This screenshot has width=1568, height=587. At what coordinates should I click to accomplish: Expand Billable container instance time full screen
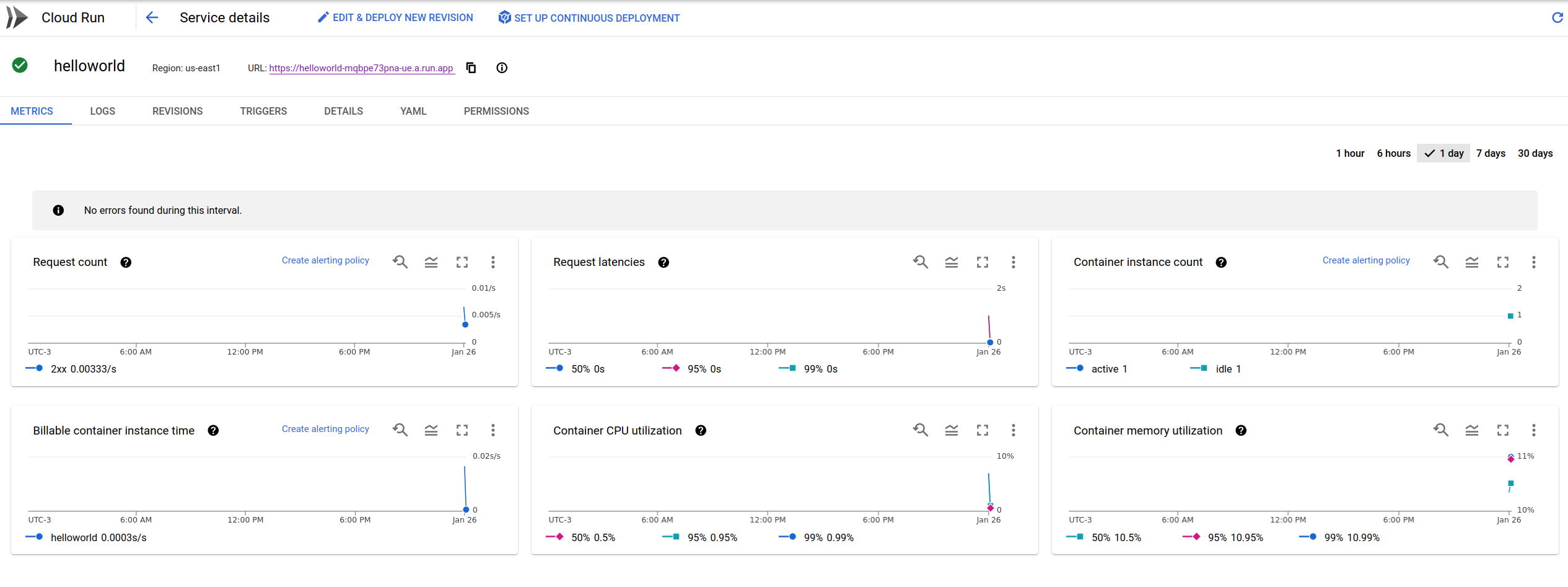point(462,430)
